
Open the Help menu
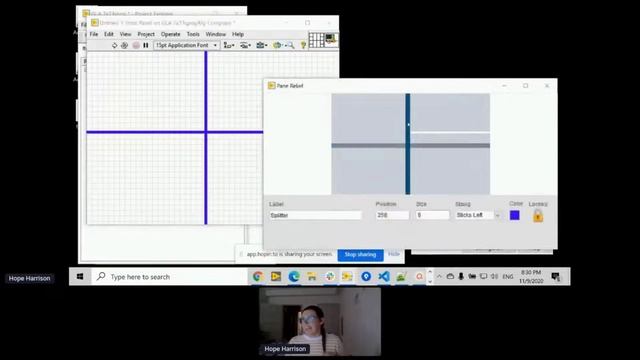click(238, 34)
